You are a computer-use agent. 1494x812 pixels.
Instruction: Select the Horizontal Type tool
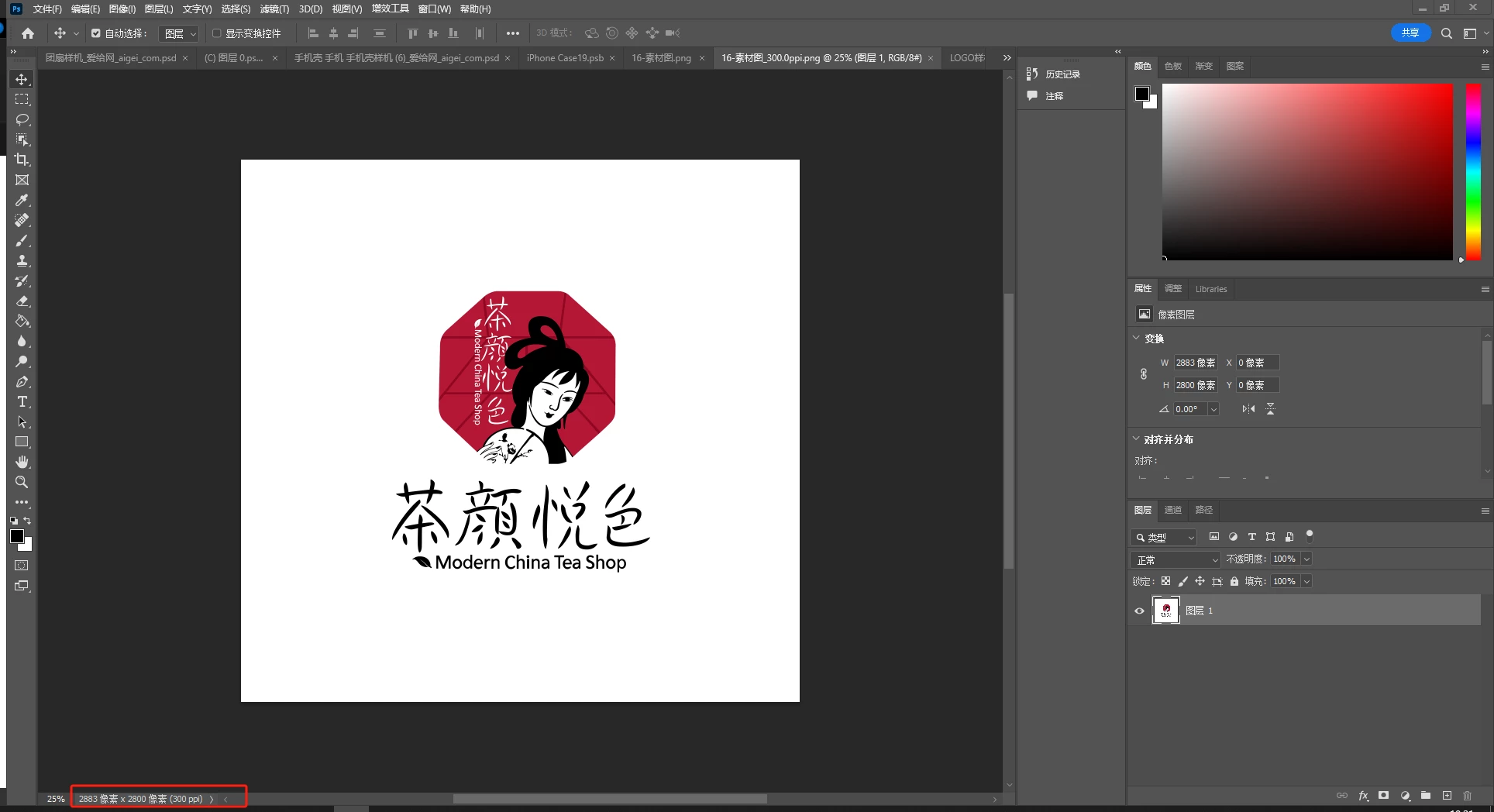[x=22, y=401]
